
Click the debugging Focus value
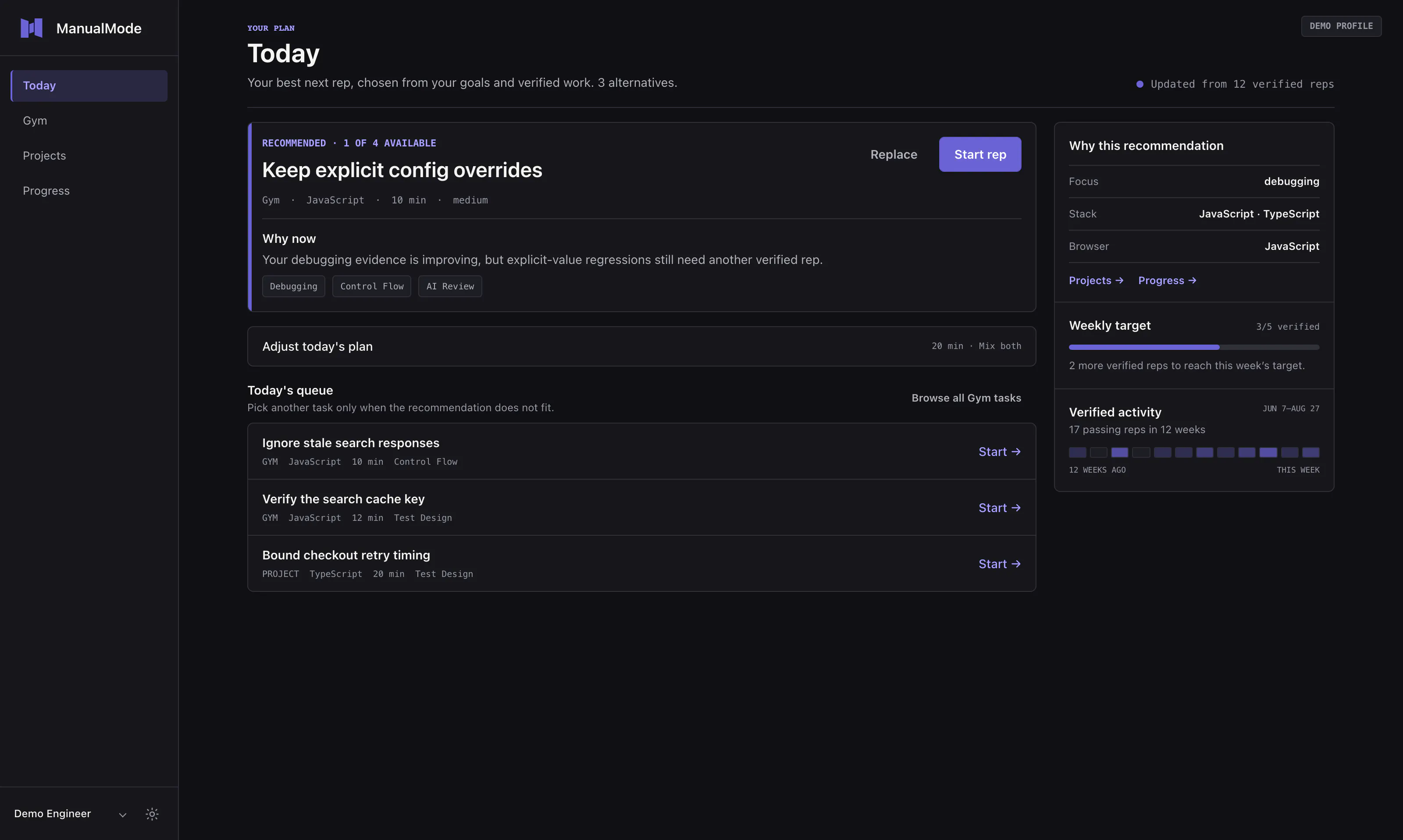coord(1292,181)
